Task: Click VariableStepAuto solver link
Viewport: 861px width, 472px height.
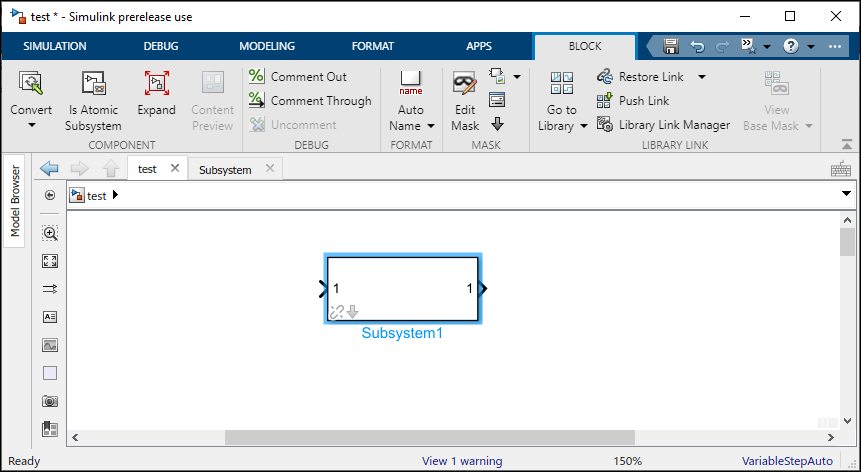Action: (x=787, y=461)
